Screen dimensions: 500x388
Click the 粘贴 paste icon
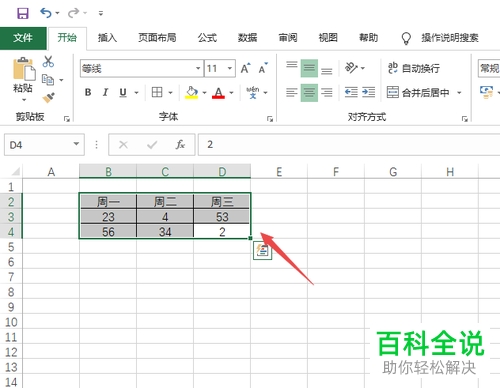(24, 70)
